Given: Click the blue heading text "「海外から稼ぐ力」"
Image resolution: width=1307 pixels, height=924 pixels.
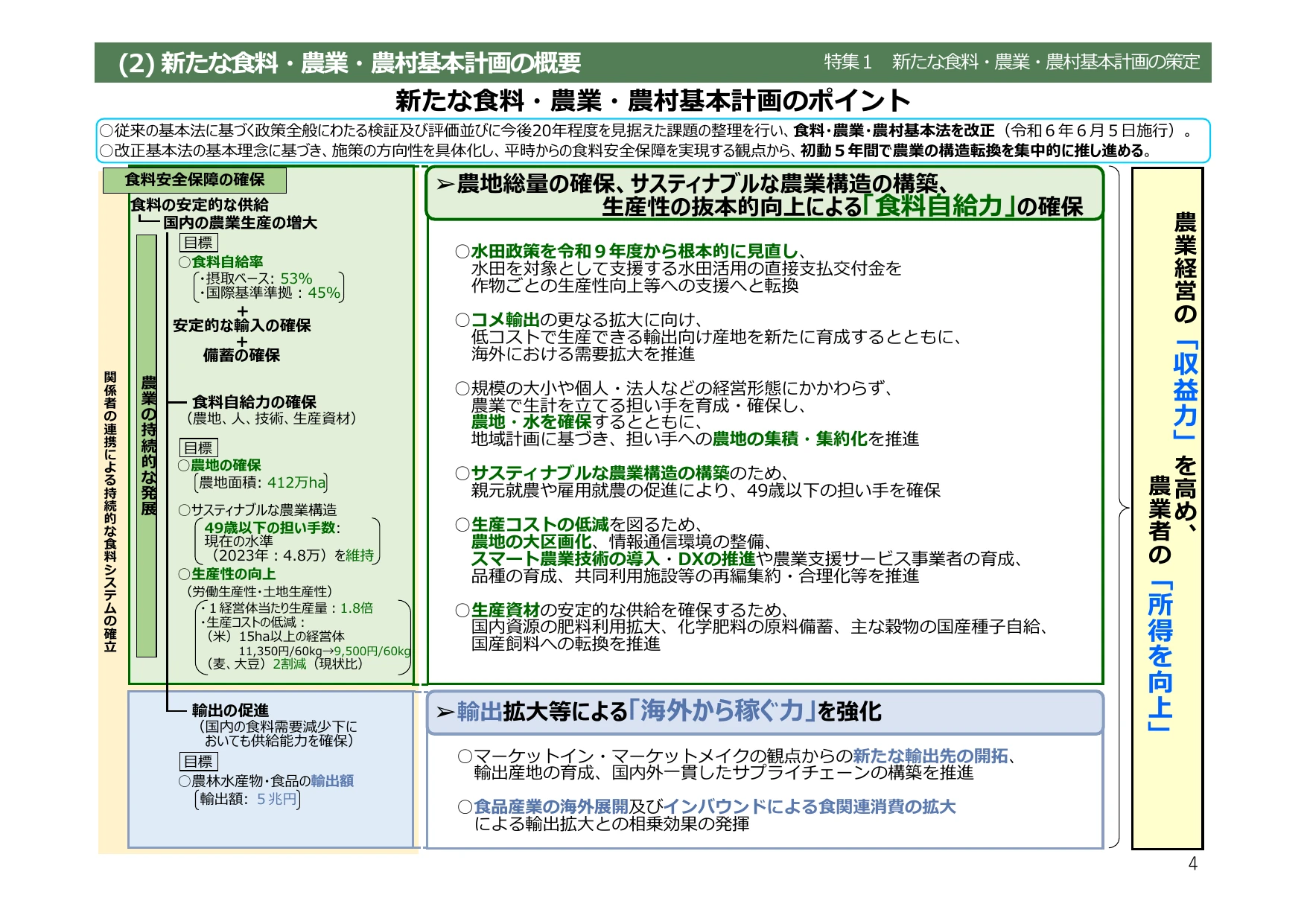Looking at the screenshot, I should pyautogui.click(x=722, y=711).
